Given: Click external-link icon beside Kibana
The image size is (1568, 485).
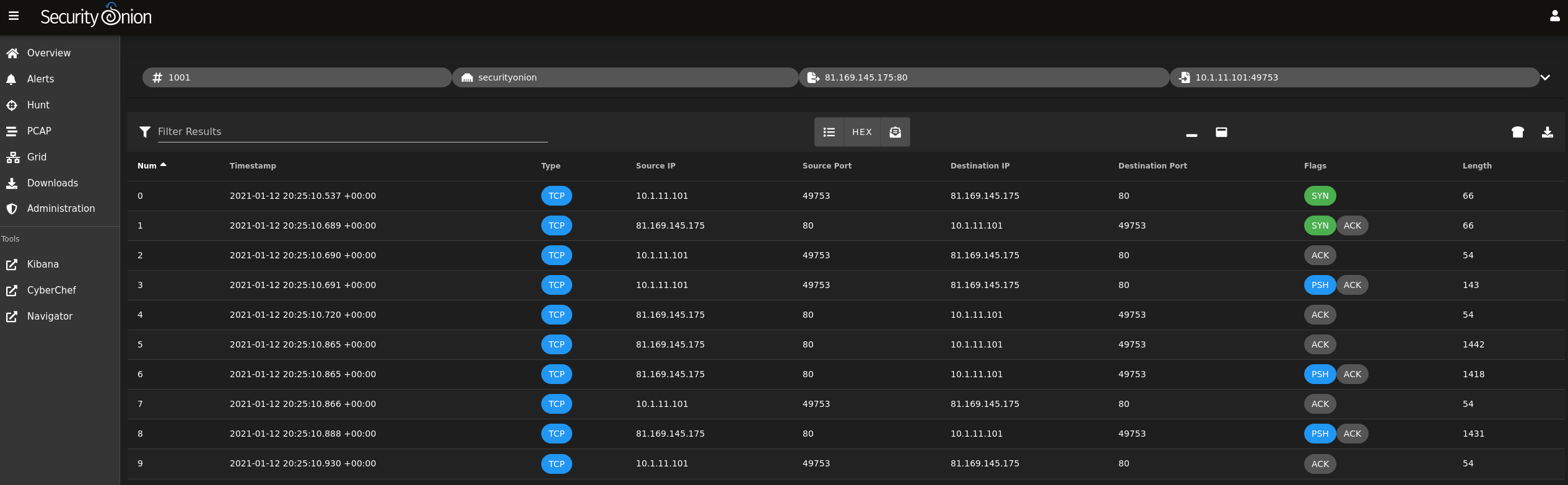Looking at the screenshot, I should click(x=12, y=264).
